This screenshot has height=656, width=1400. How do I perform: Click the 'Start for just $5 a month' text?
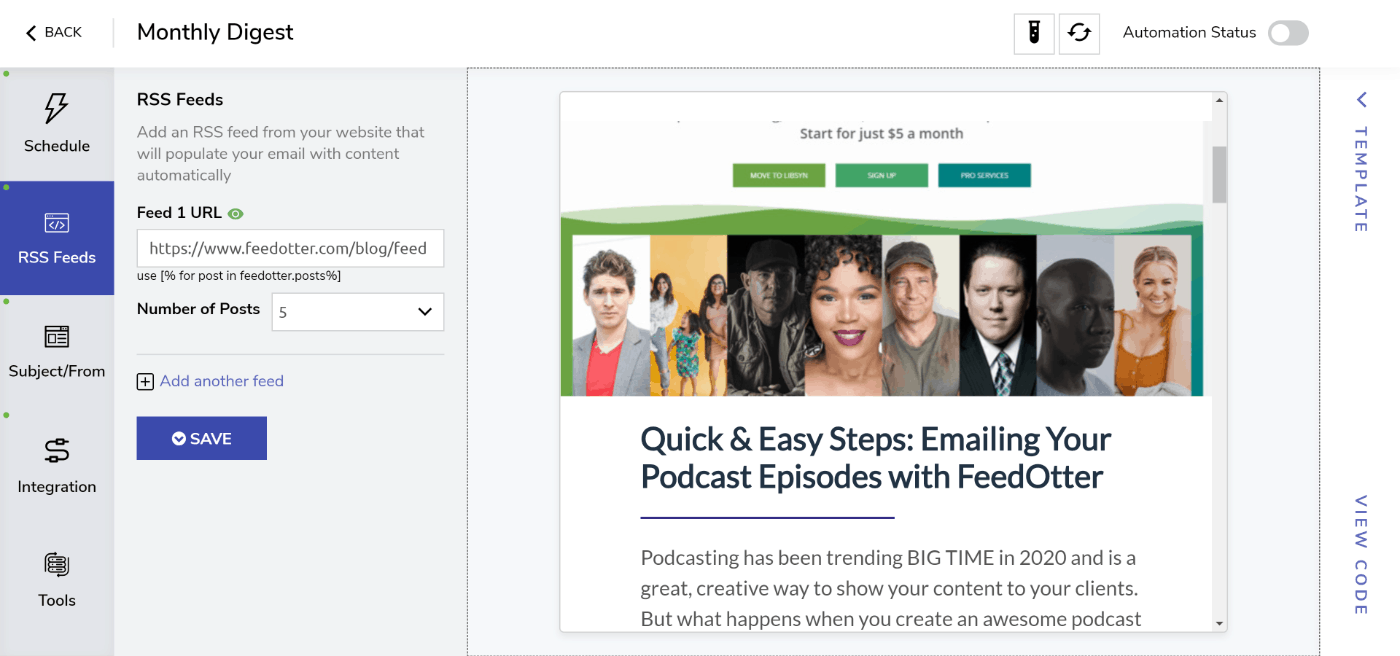pos(881,133)
